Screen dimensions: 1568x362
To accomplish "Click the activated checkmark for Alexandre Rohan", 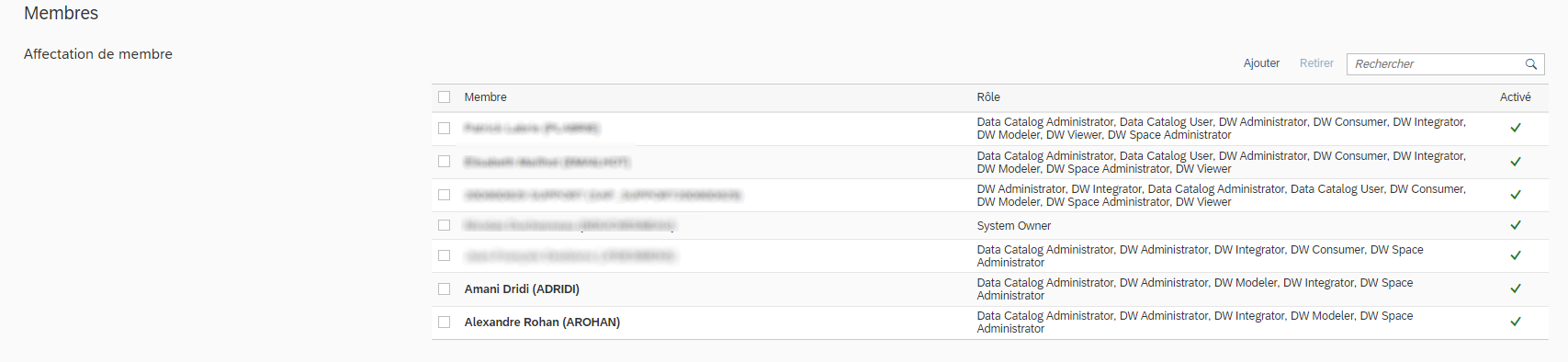I will [x=1516, y=322].
